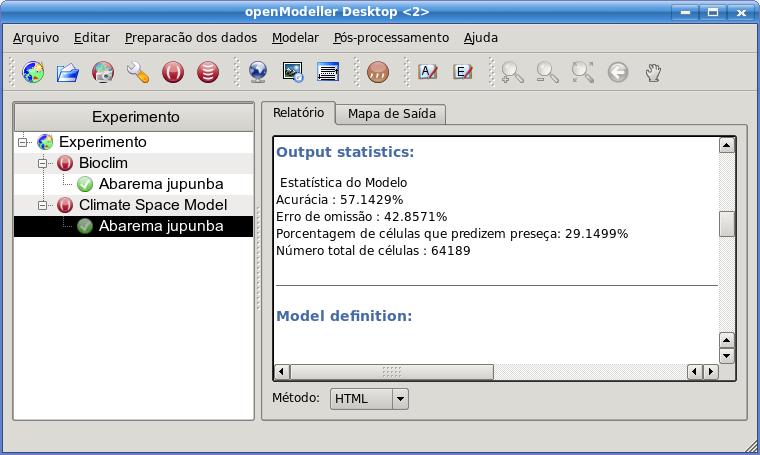
Task: Maximize the openModeller Desktop window
Action: click(x=712, y=12)
